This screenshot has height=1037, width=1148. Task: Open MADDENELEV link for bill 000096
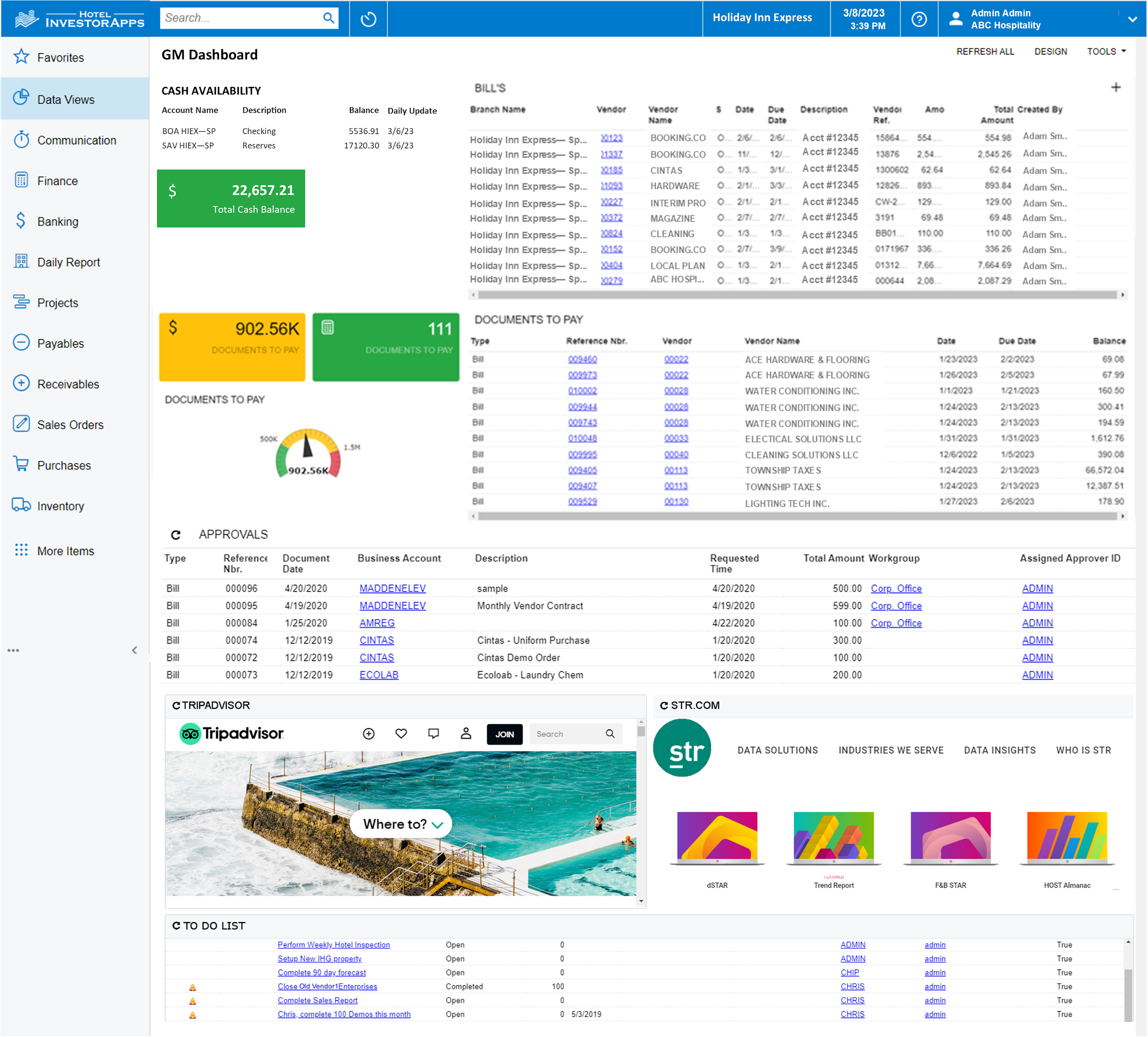pos(392,589)
